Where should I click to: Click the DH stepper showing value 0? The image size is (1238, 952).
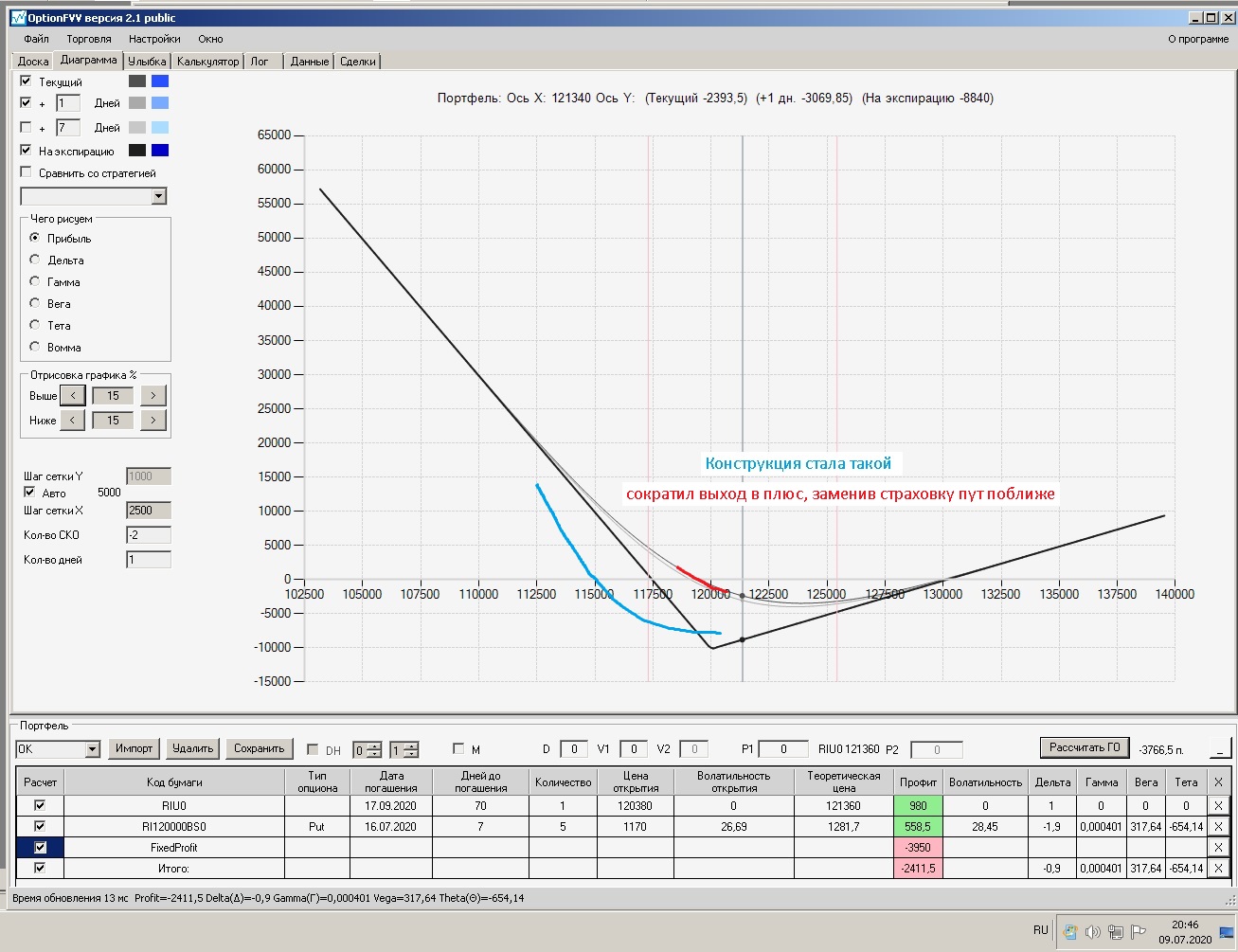[367, 749]
